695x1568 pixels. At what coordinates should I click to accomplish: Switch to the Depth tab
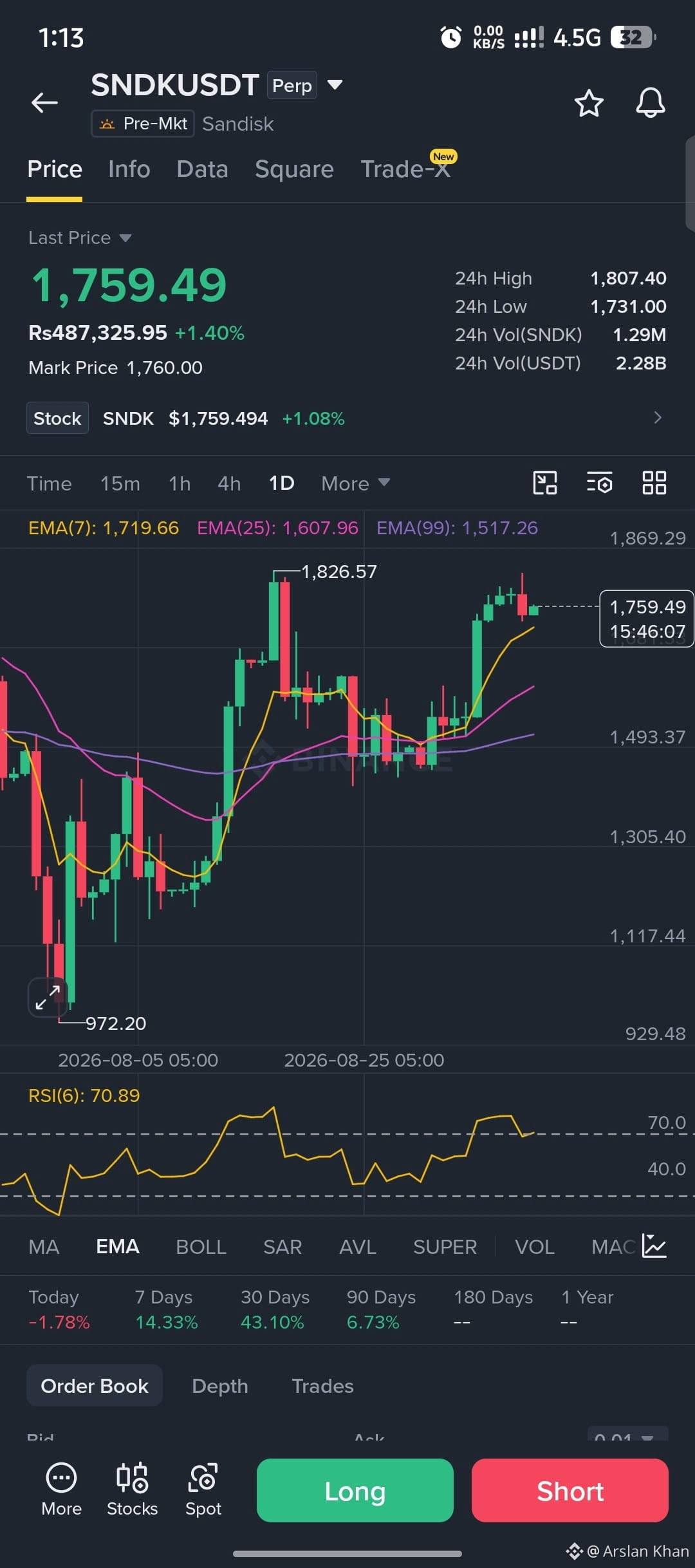220,1386
